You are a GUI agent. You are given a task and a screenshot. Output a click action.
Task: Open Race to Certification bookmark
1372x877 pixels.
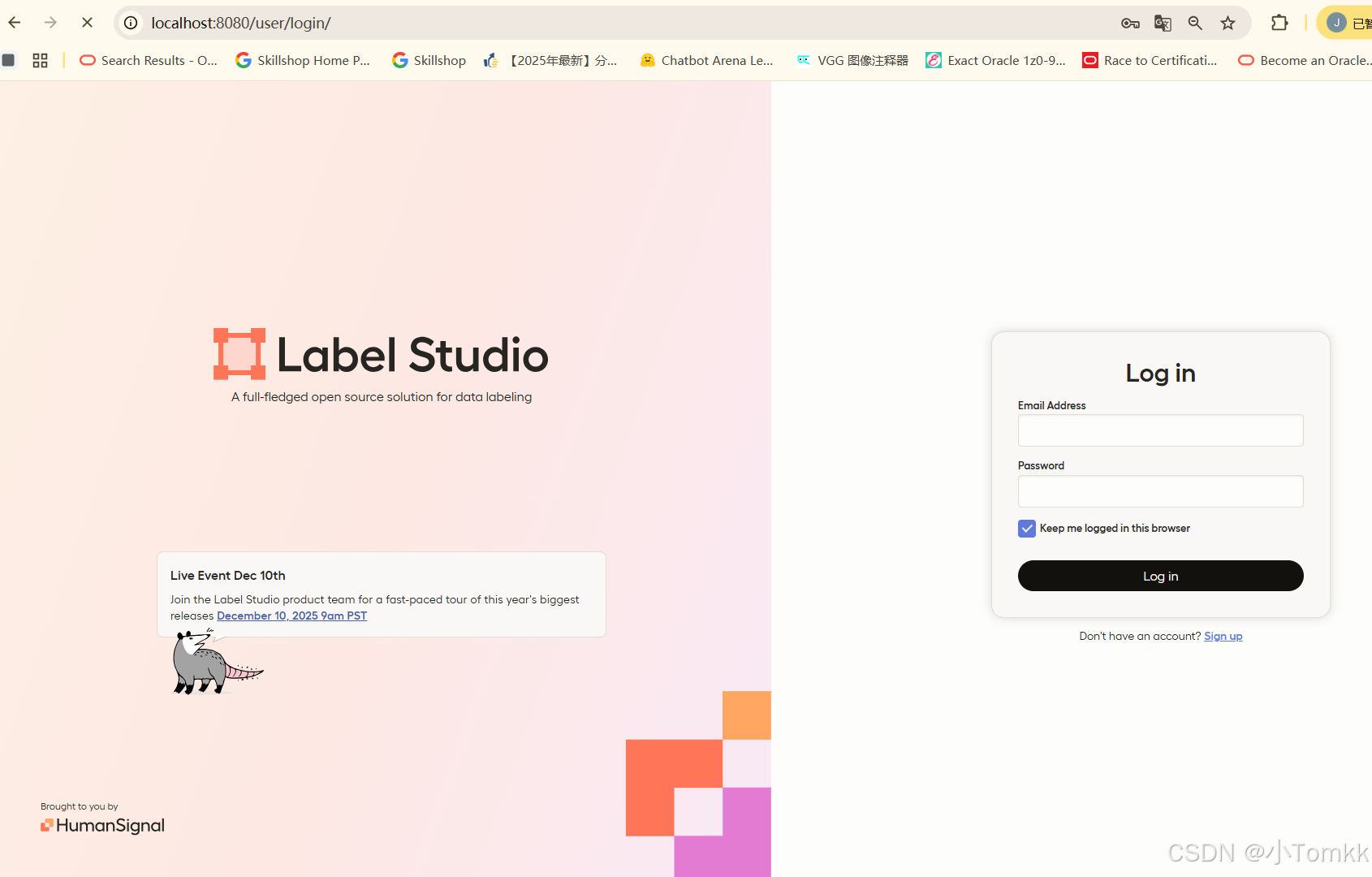pos(1150,60)
